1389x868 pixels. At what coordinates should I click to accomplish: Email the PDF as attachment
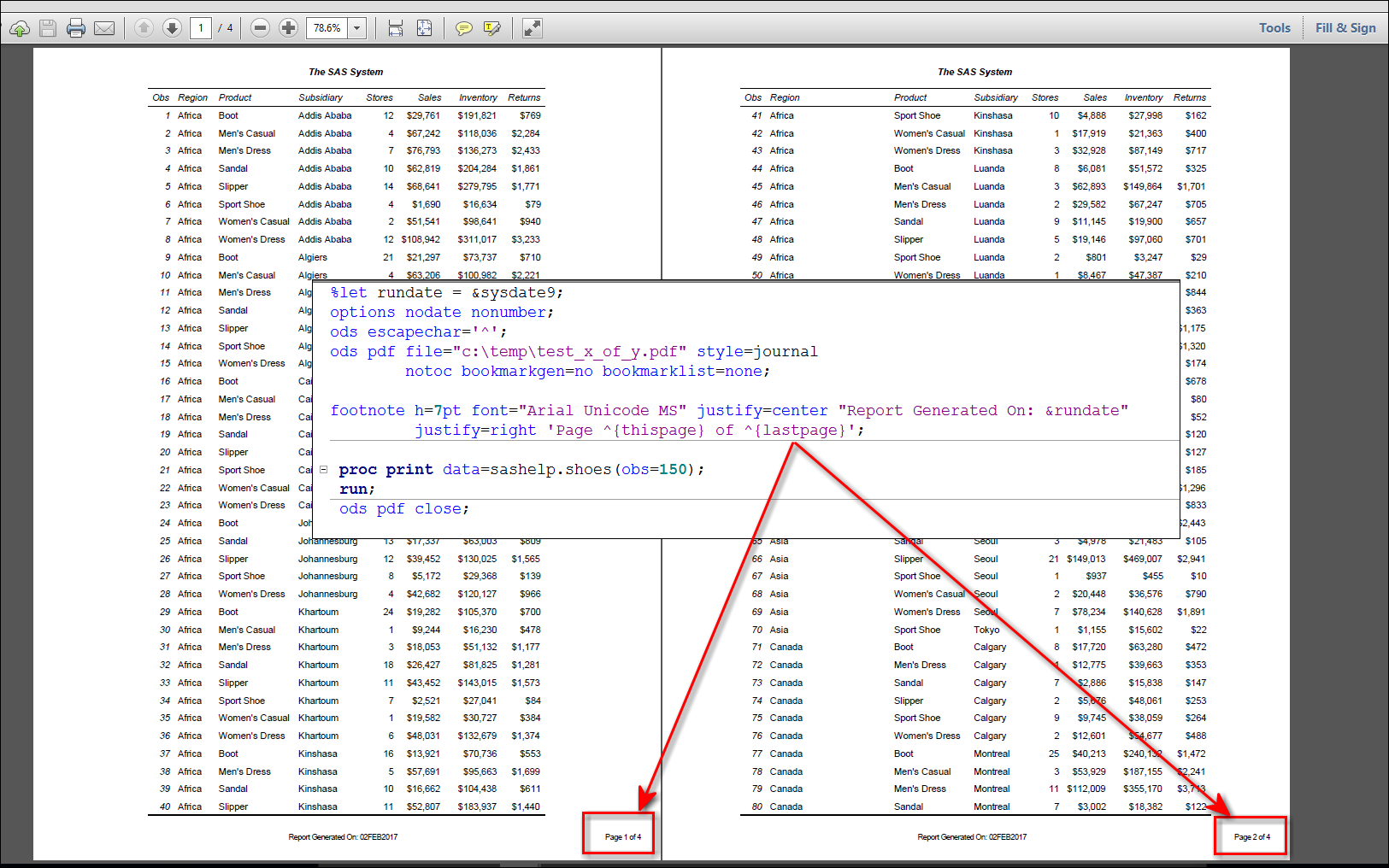[x=104, y=27]
